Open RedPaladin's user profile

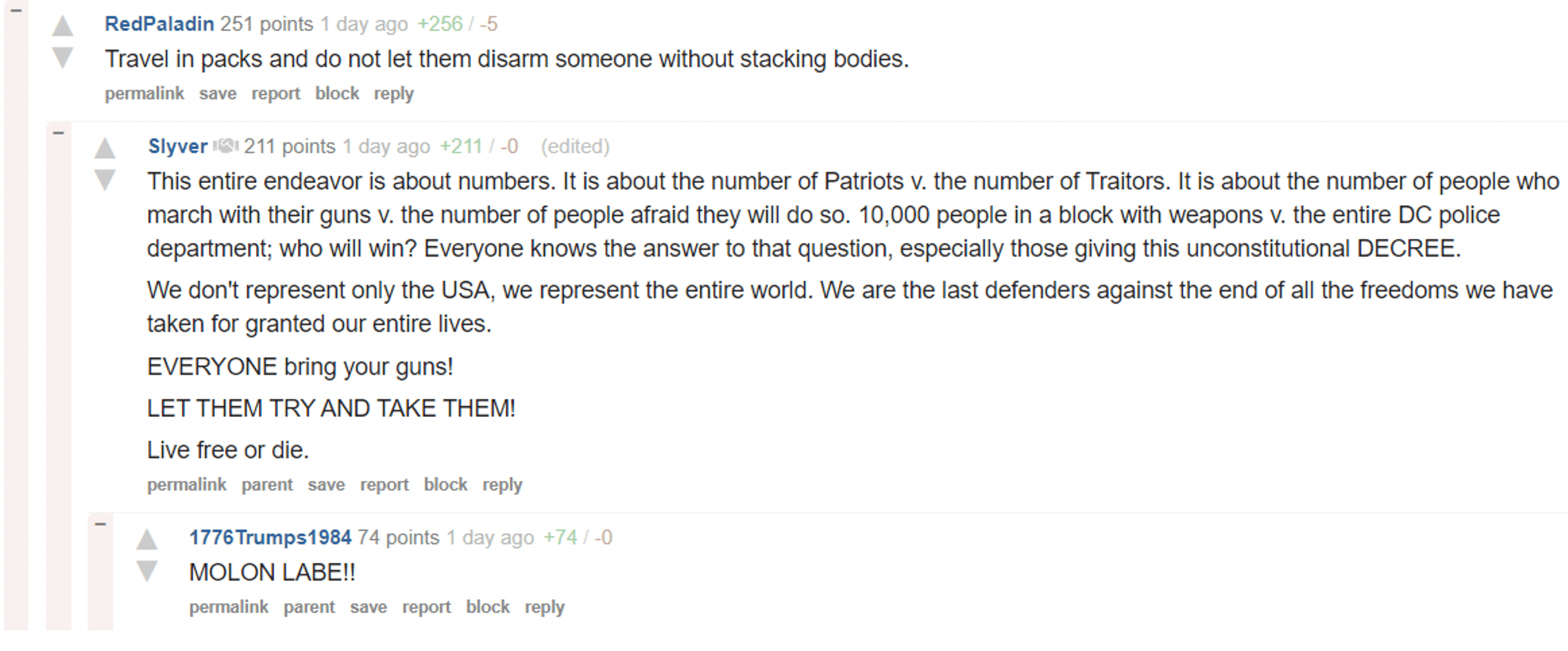[x=159, y=24]
